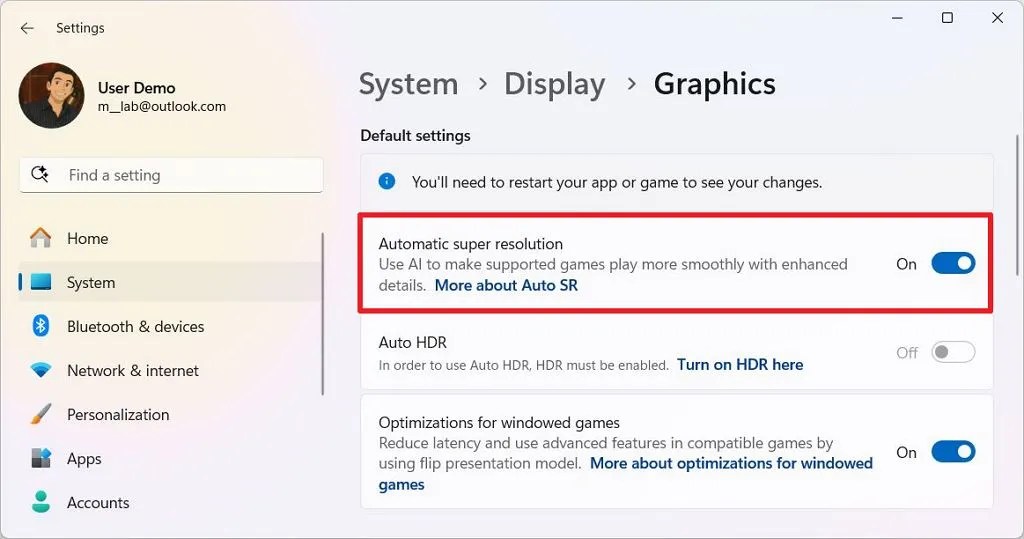
Task: Click the Graphics breadcrumb title
Action: (x=714, y=84)
